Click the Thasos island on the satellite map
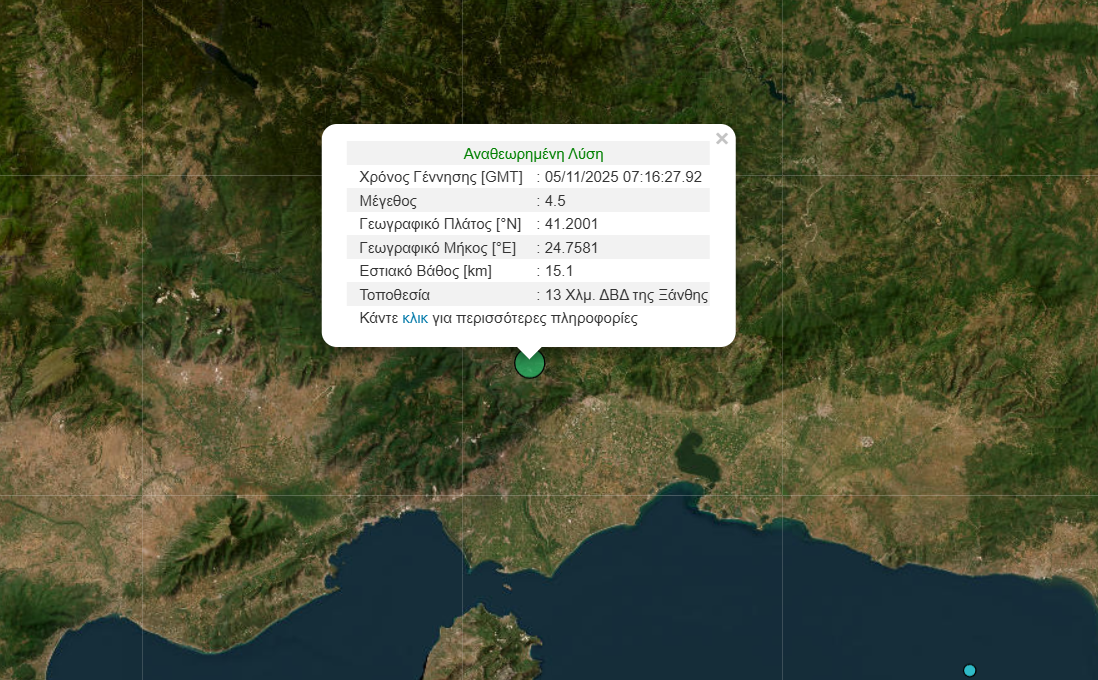This screenshot has height=680, width=1098. click(486, 642)
